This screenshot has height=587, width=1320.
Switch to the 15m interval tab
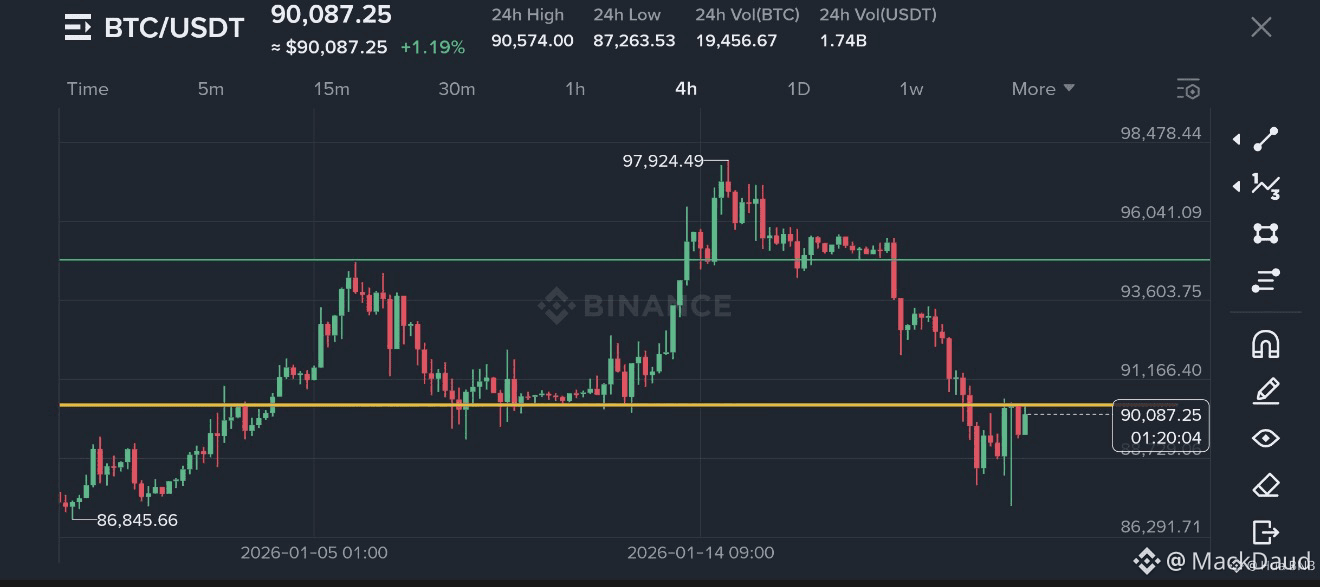click(x=331, y=89)
